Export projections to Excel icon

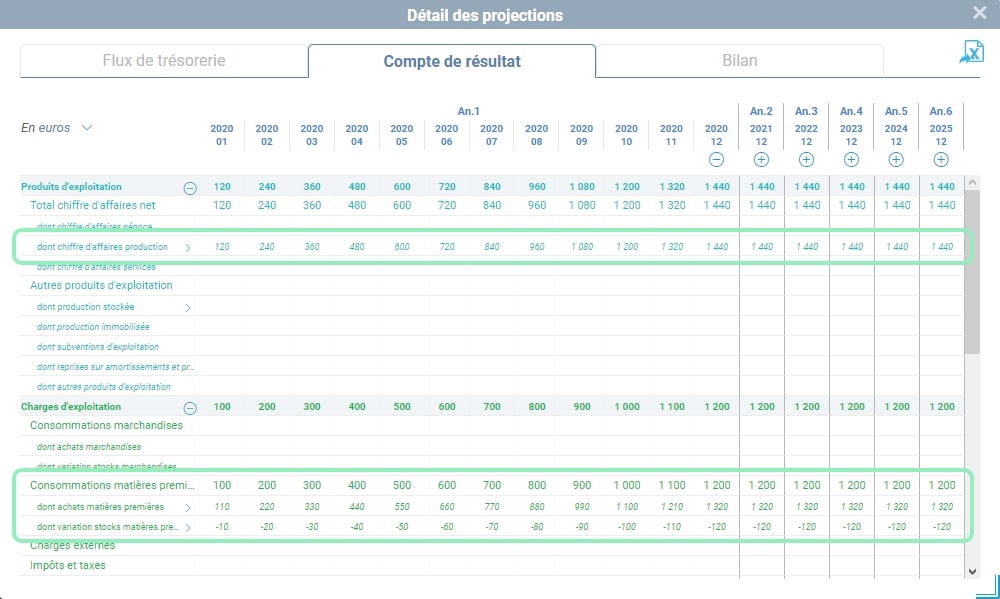pyautogui.click(x=972, y=52)
